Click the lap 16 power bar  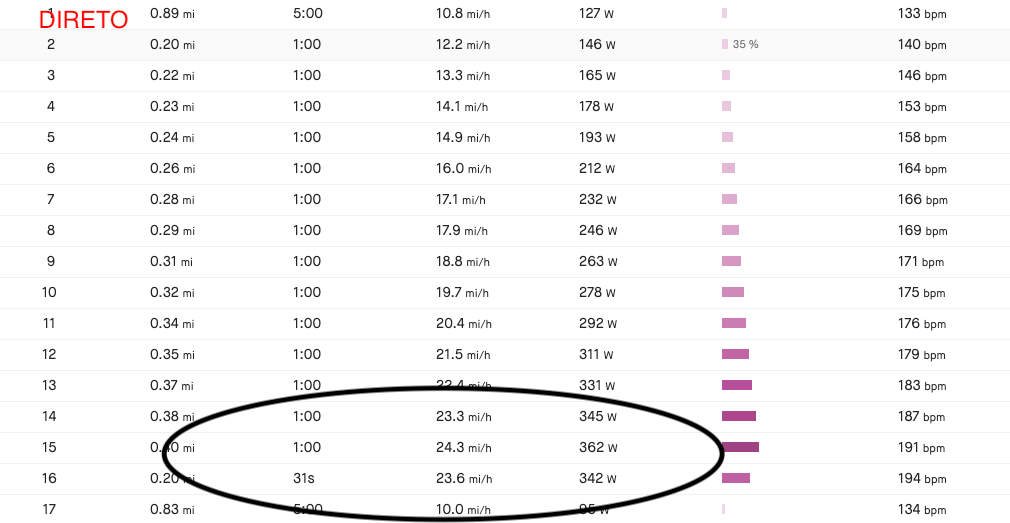coord(736,478)
